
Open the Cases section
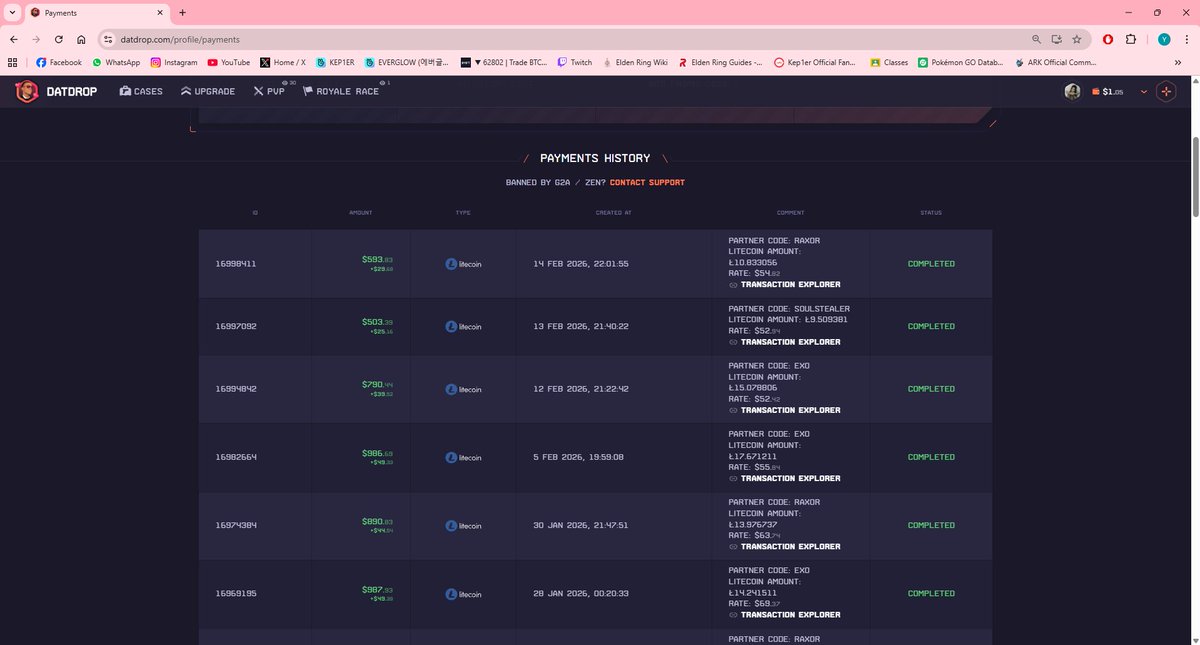[141, 91]
